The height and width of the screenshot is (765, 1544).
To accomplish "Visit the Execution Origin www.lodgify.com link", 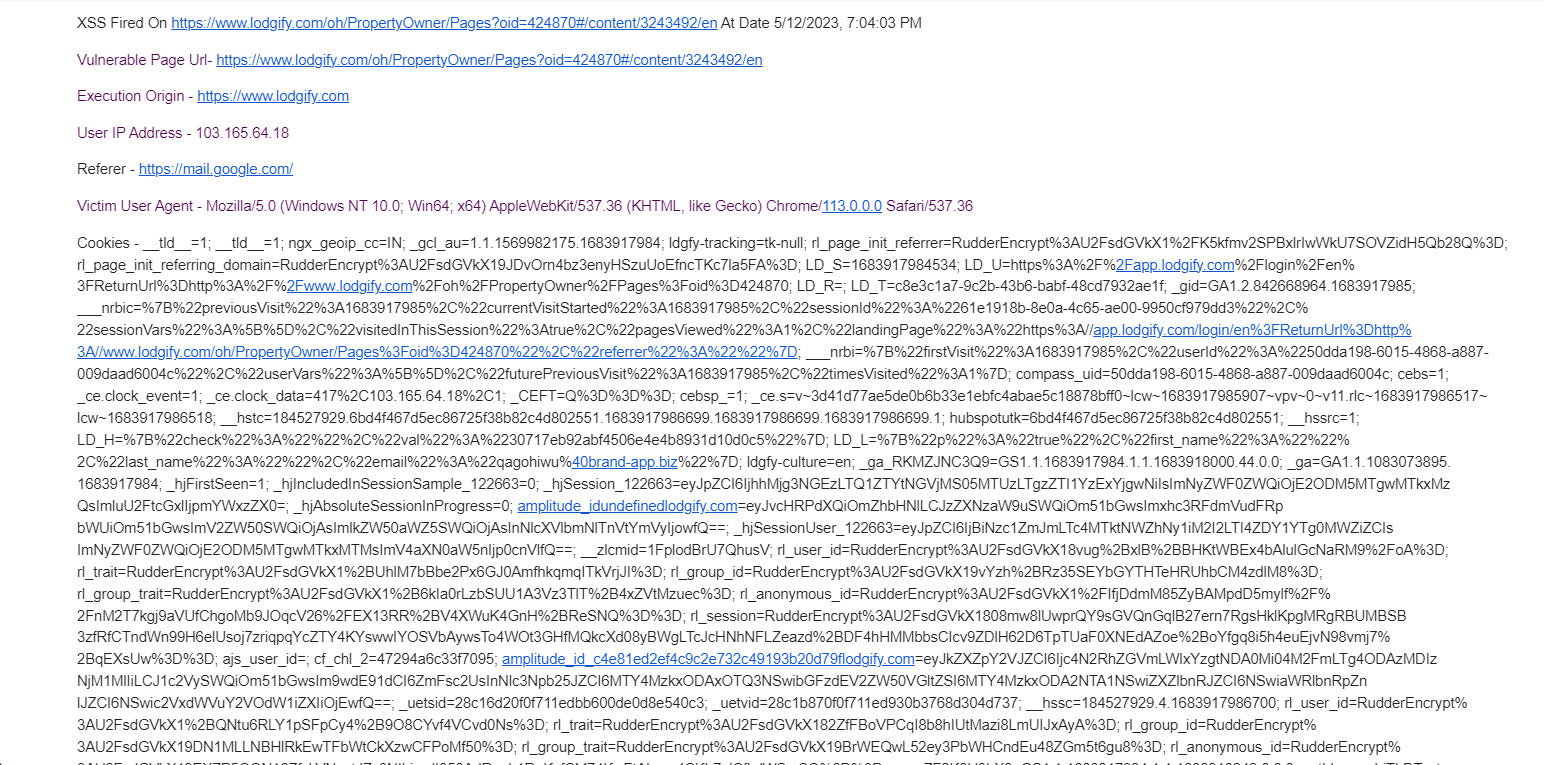I will (273, 96).
